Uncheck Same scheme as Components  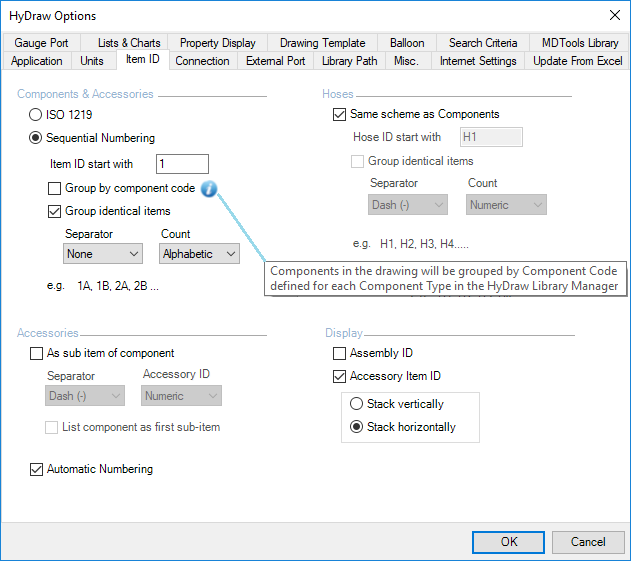pos(339,114)
